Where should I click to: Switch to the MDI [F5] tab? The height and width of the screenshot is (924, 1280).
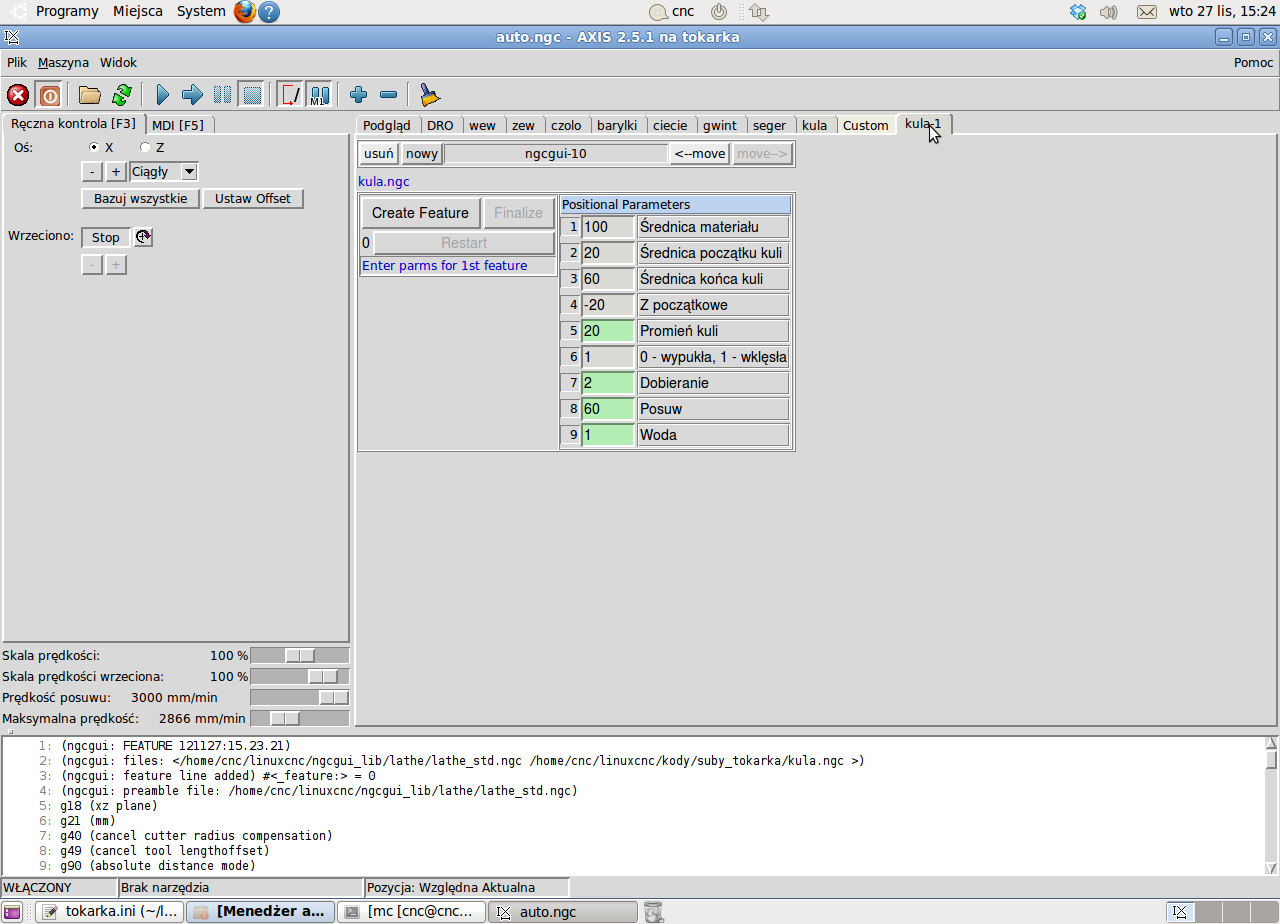tap(178, 125)
